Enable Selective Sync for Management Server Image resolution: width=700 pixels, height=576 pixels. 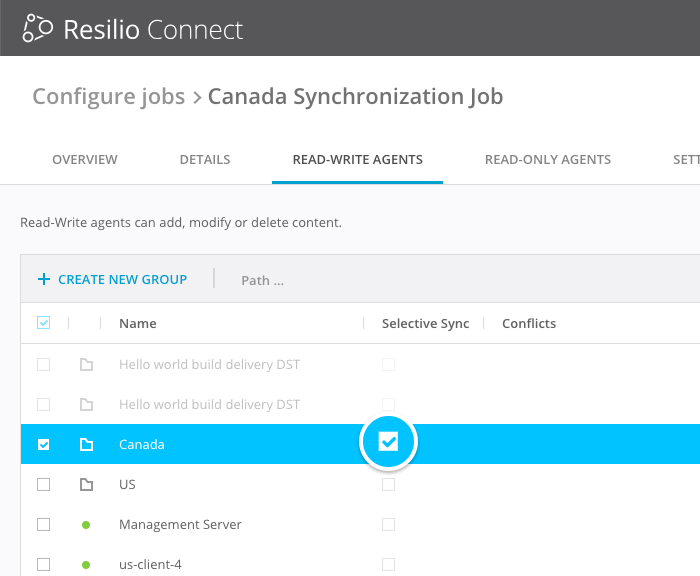[388, 524]
